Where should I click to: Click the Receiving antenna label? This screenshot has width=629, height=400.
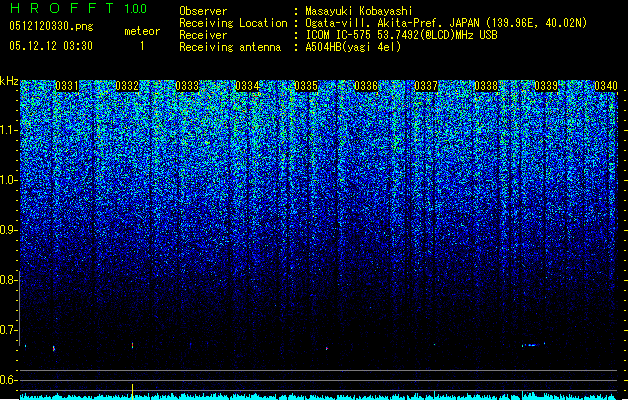point(230,47)
